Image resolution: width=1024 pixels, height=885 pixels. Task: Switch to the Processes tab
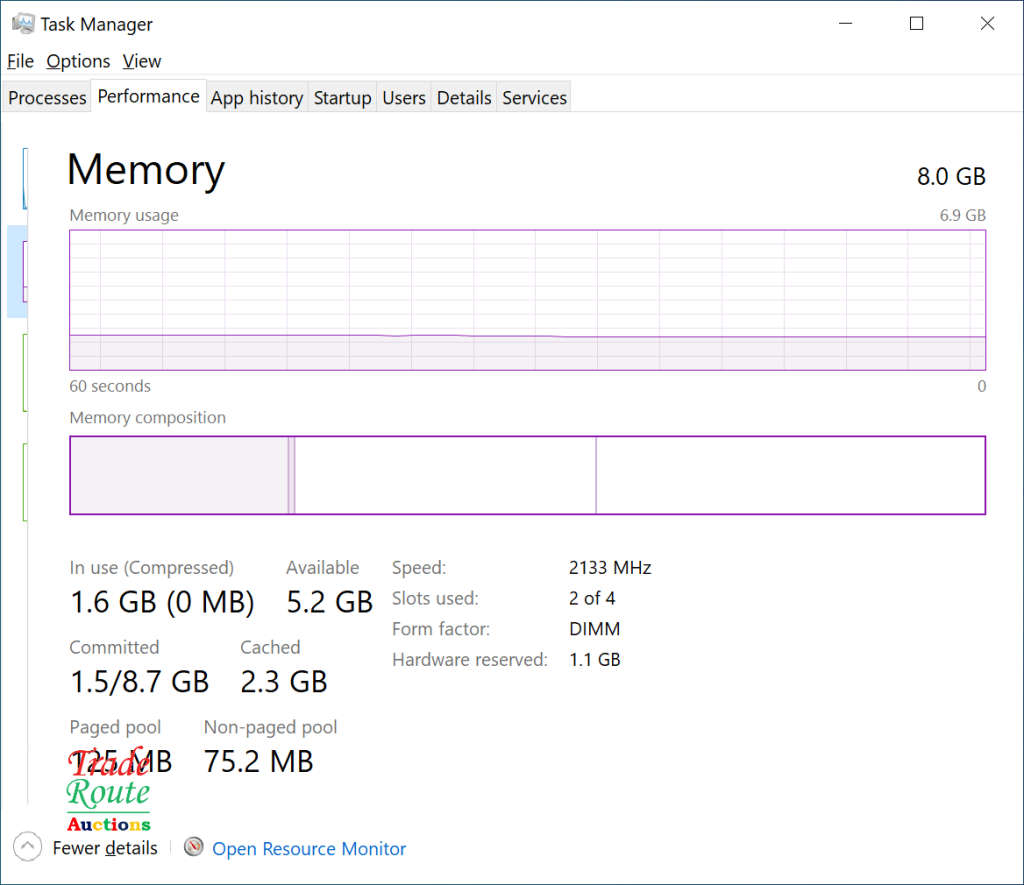pyautogui.click(x=47, y=98)
